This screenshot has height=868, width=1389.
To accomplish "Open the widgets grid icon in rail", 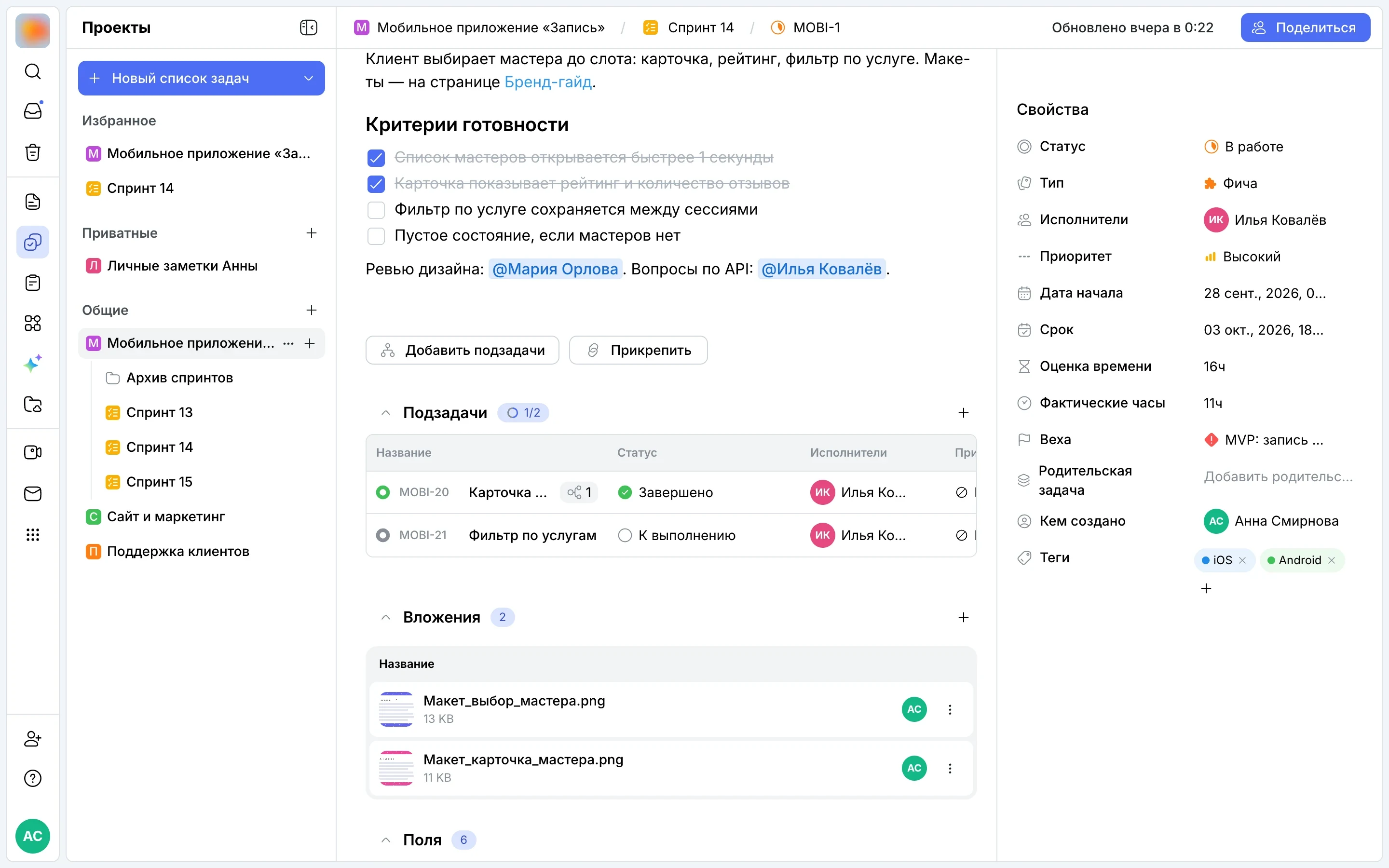I will click(33, 323).
